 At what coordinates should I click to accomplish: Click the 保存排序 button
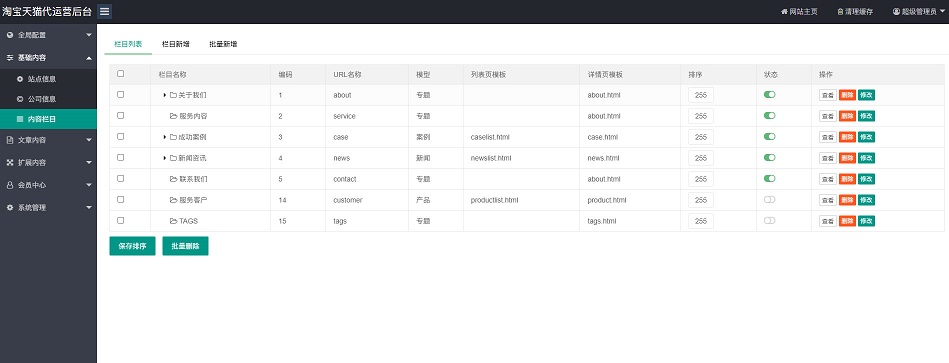[133, 246]
